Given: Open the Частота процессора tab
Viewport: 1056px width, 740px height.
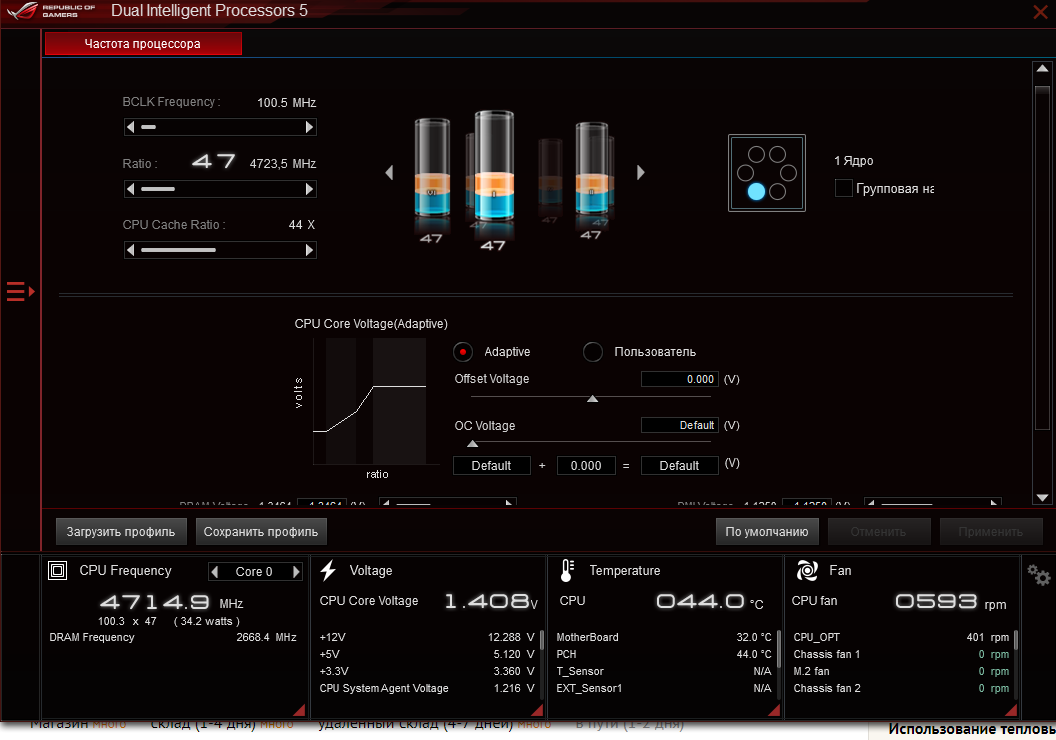Looking at the screenshot, I should coord(143,44).
